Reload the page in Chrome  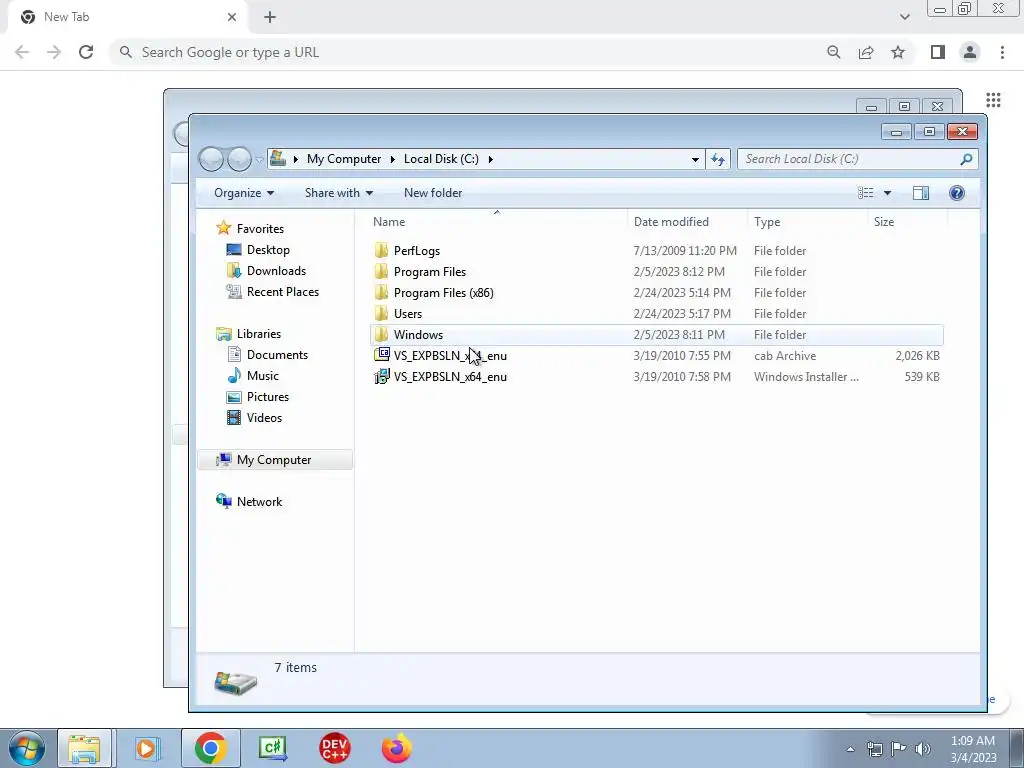point(86,52)
